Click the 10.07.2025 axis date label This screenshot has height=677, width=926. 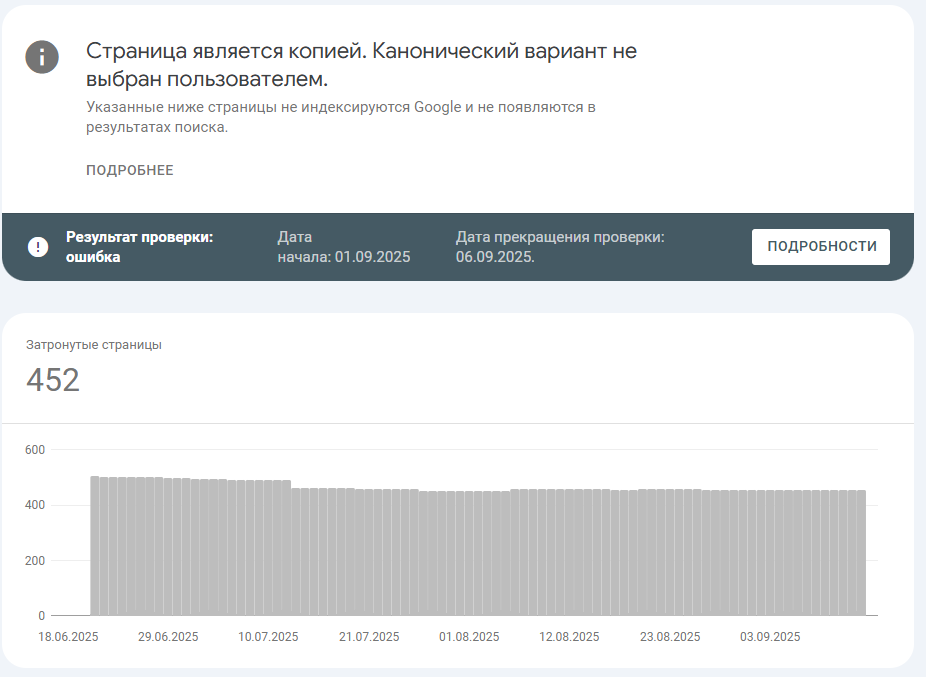pos(268,637)
